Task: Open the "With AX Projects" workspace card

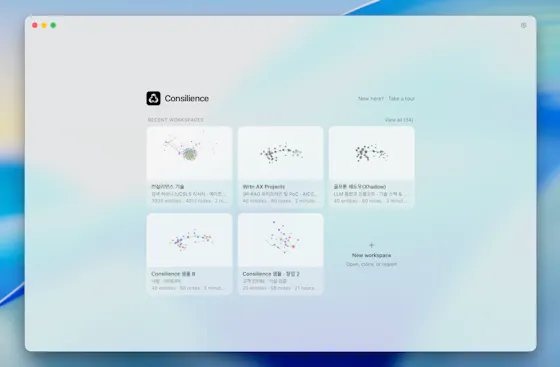Action: click(x=281, y=166)
